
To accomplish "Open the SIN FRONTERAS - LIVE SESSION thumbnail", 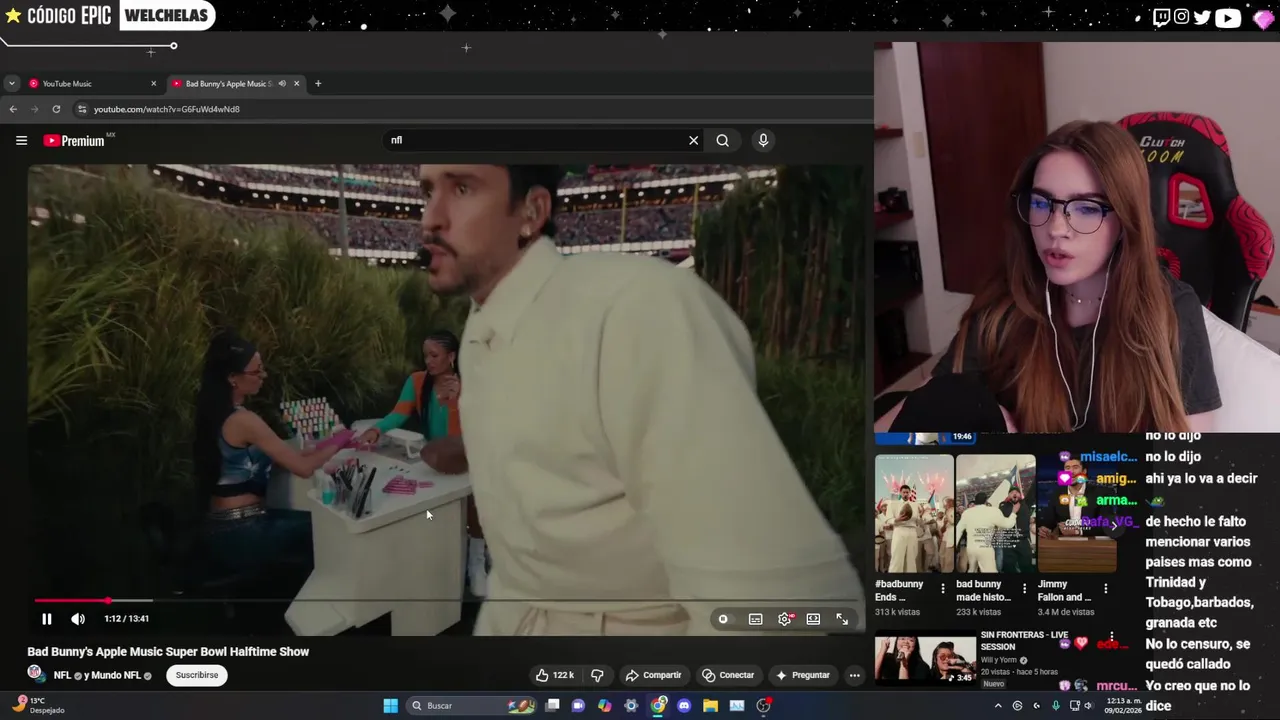I will 925,659.
